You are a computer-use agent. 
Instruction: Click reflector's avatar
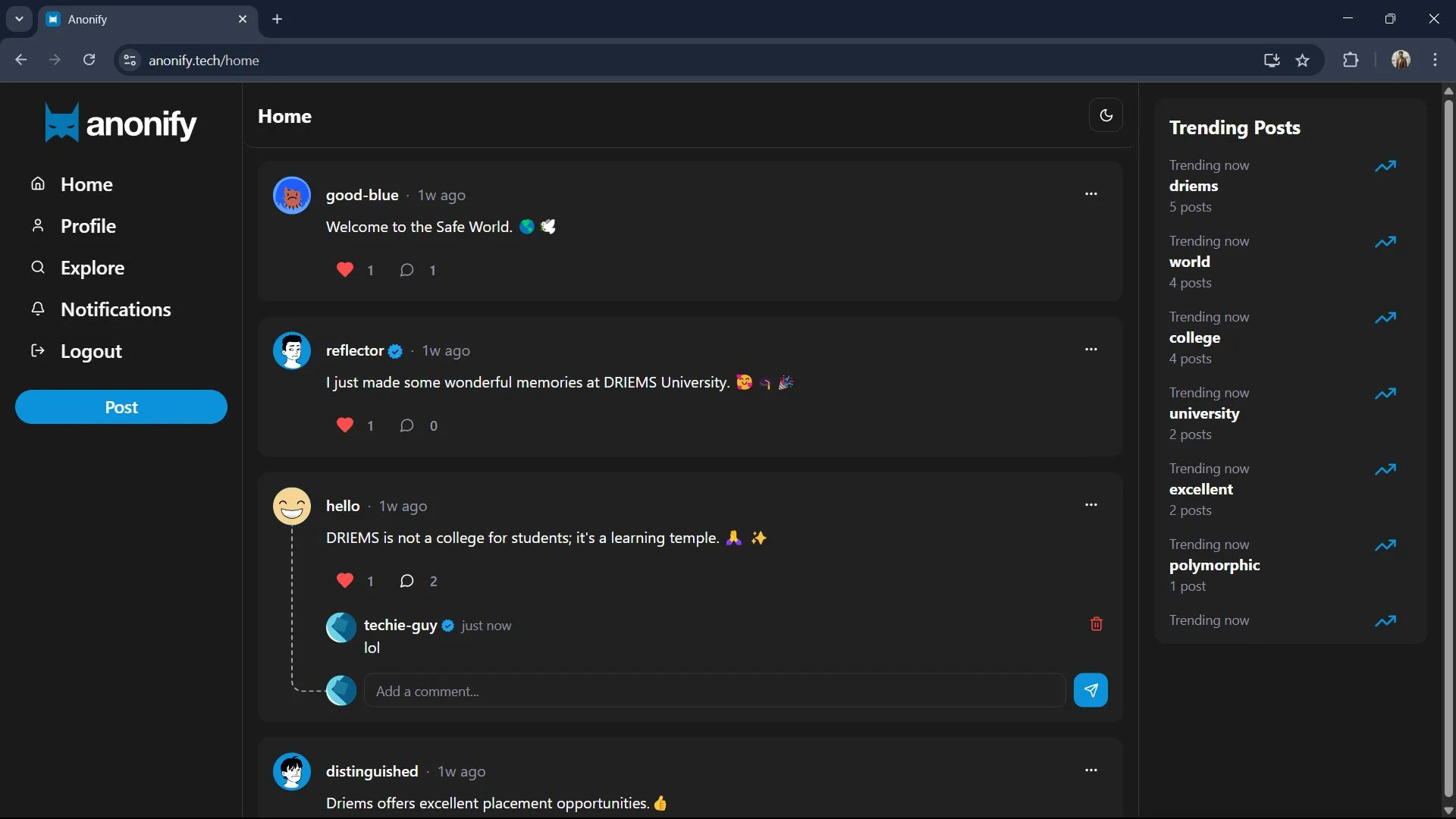(292, 350)
